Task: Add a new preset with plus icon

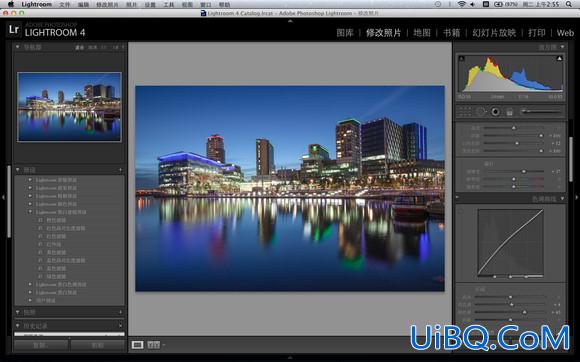Action: point(120,170)
